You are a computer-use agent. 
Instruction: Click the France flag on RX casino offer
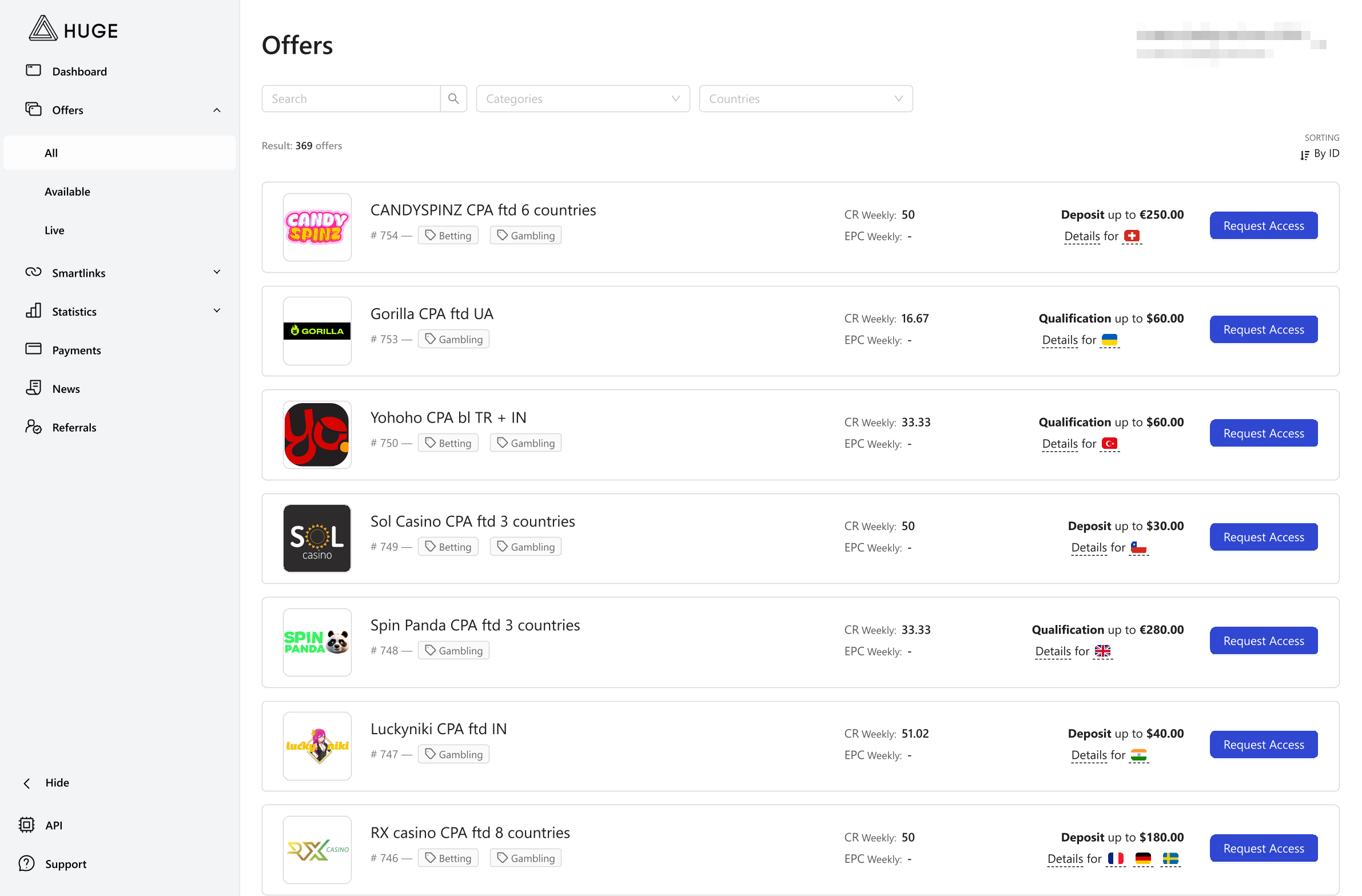point(1116,859)
